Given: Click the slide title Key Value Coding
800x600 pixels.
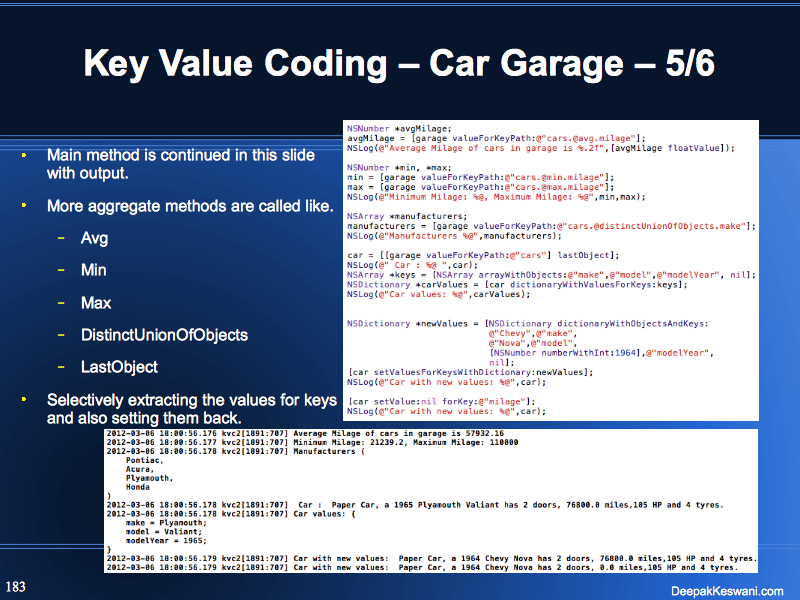Looking at the screenshot, I should [399, 64].
